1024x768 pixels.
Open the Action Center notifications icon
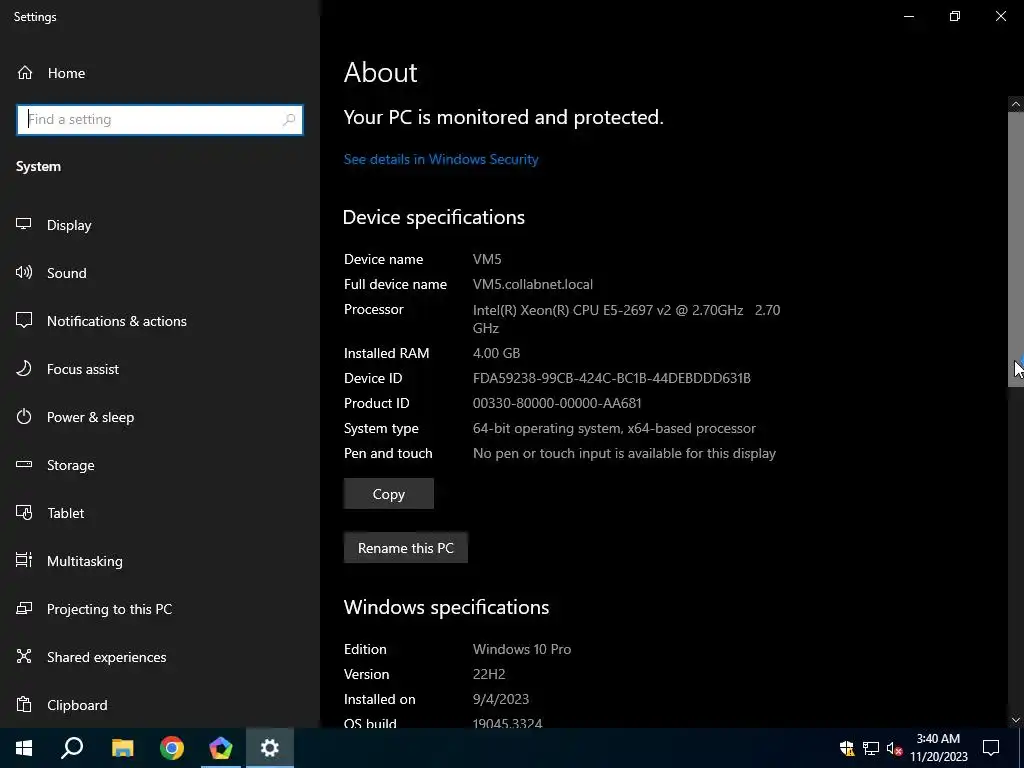coord(991,748)
